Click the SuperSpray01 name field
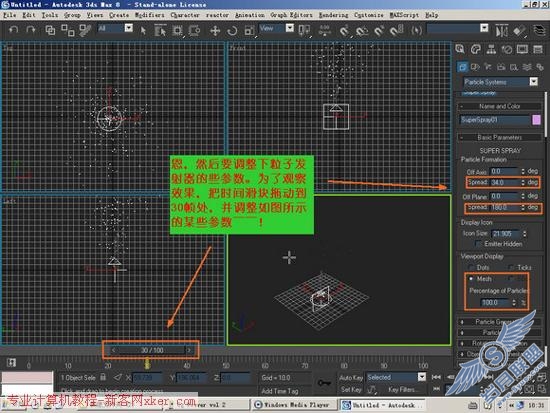Image resolution: width=550 pixels, height=413 pixels. point(495,120)
